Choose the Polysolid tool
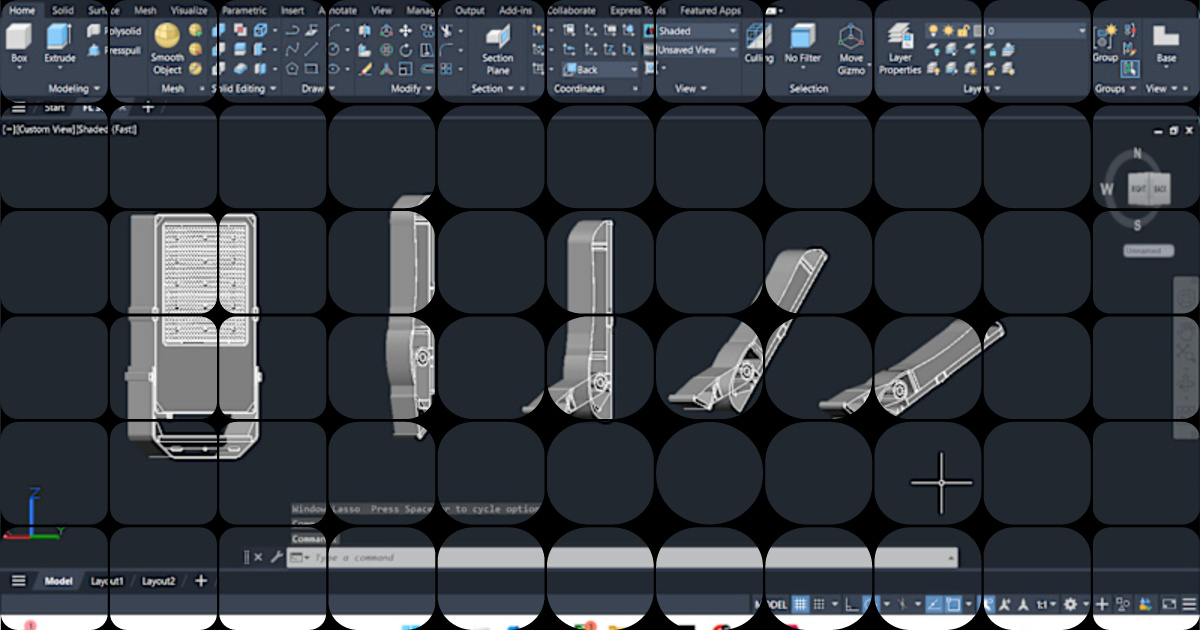This screenshot has width=1200, height=630. pos(114,31)
